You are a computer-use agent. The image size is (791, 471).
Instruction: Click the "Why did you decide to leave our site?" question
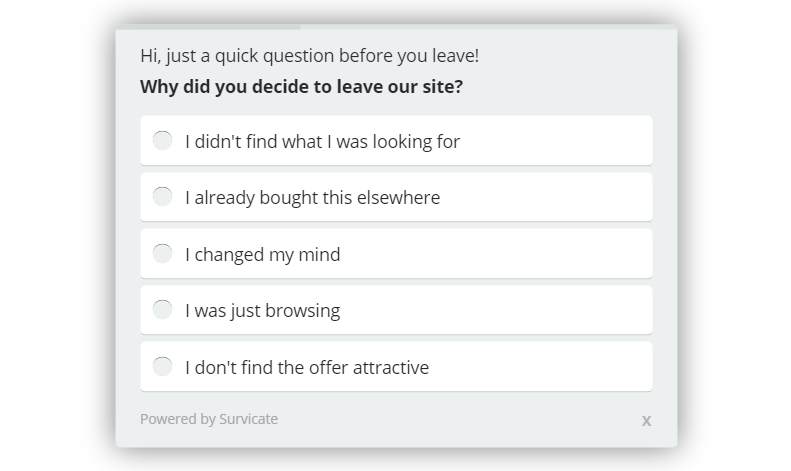pyautogui.click(x=301, y=87)
